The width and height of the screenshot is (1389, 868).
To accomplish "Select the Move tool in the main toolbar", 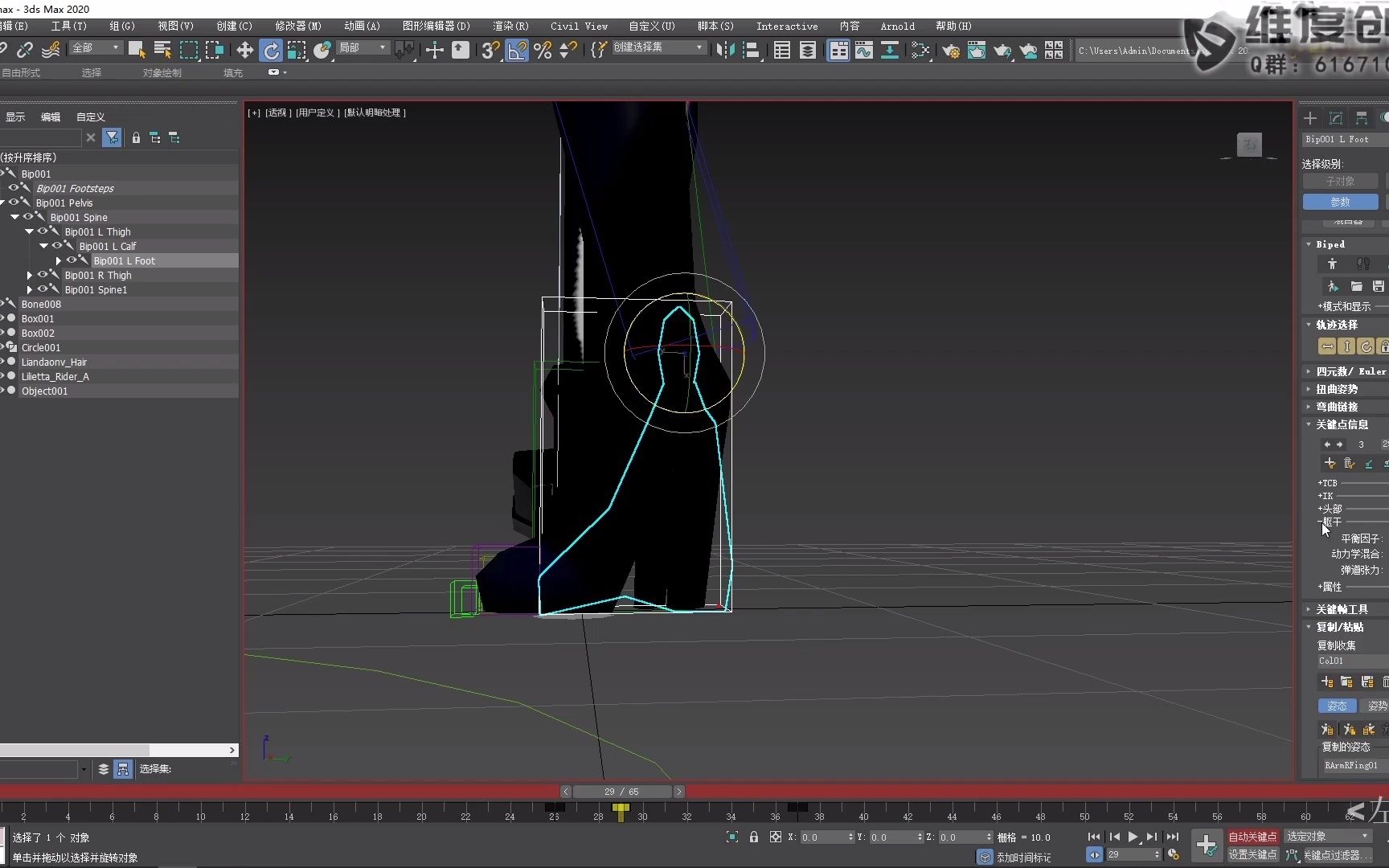I will tap(244, 51).
